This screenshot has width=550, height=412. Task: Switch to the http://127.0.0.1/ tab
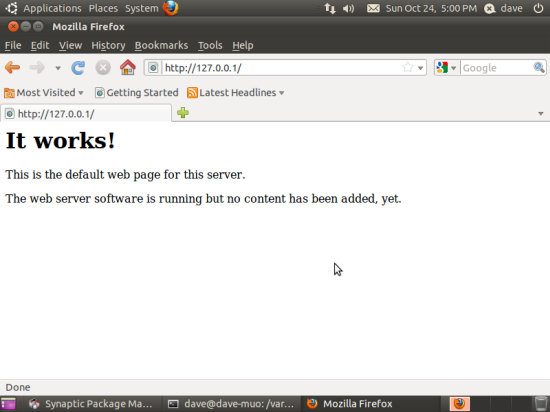pyautogui.click(x=86, y=114)
